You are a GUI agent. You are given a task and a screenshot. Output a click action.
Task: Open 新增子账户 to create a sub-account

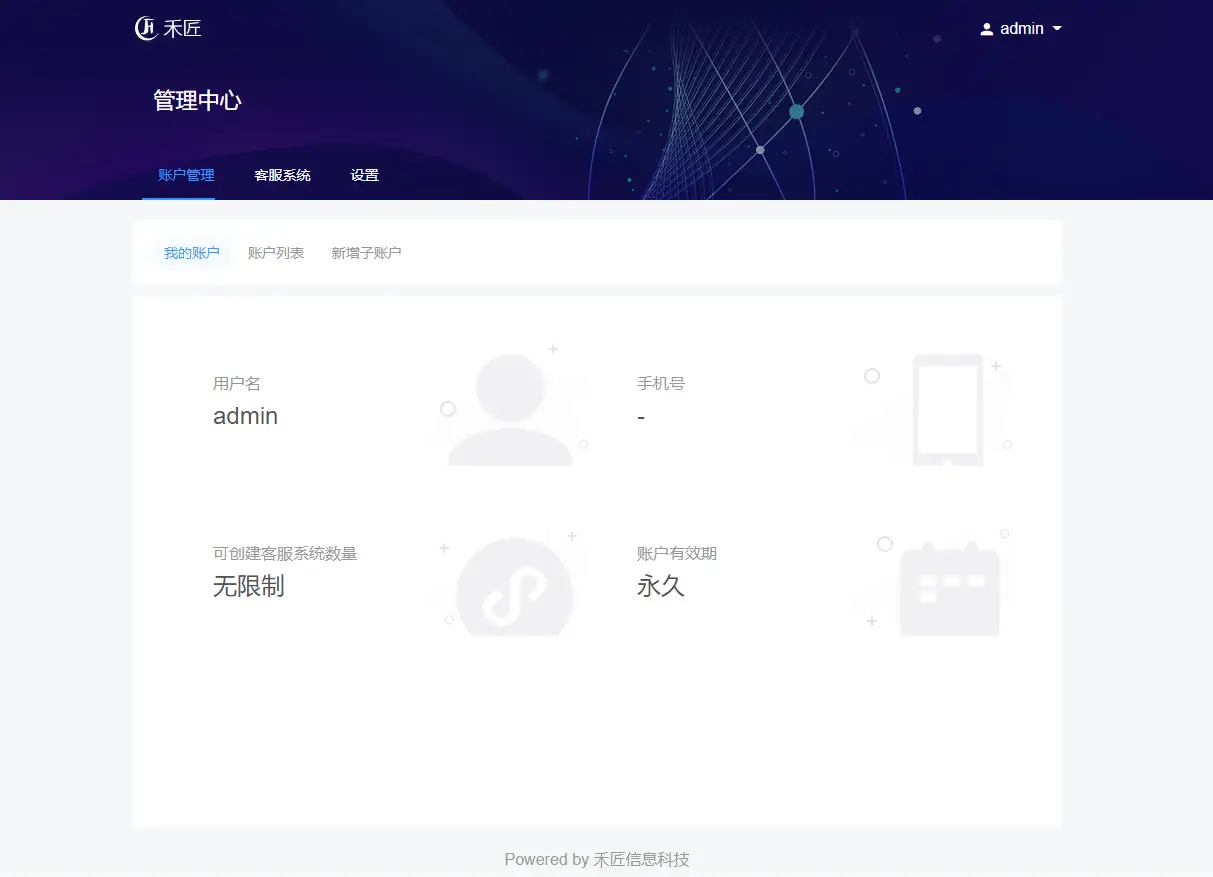point(365,252)
